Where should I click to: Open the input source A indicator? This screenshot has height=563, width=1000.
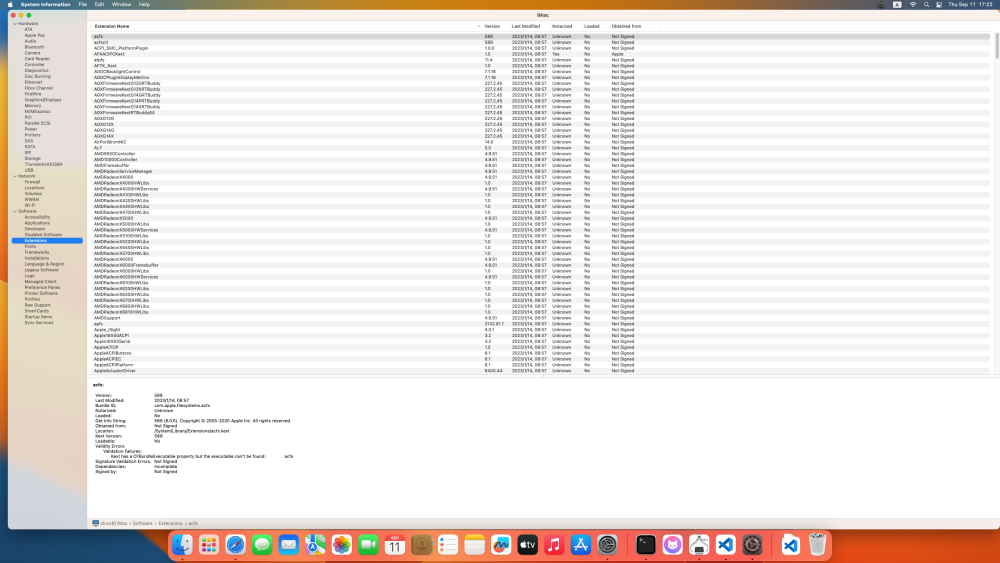click(x=897, y=4)
